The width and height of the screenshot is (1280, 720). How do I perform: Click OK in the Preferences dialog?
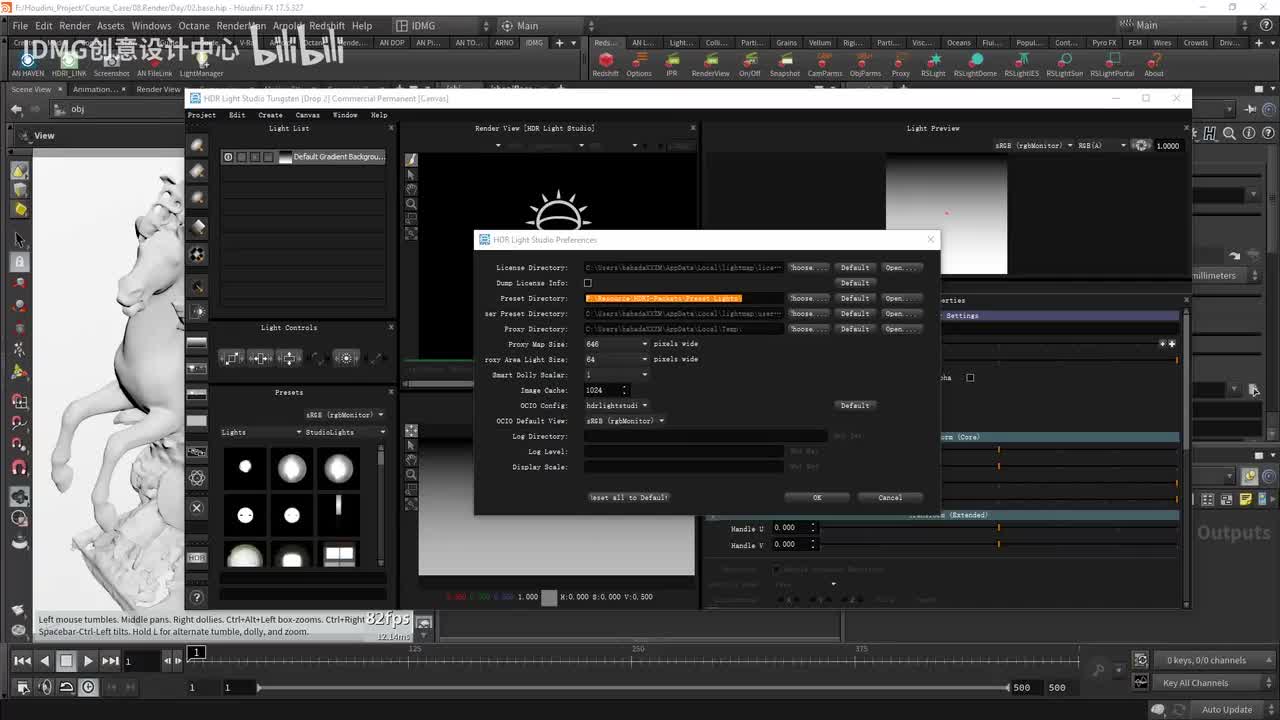[817, 497]
